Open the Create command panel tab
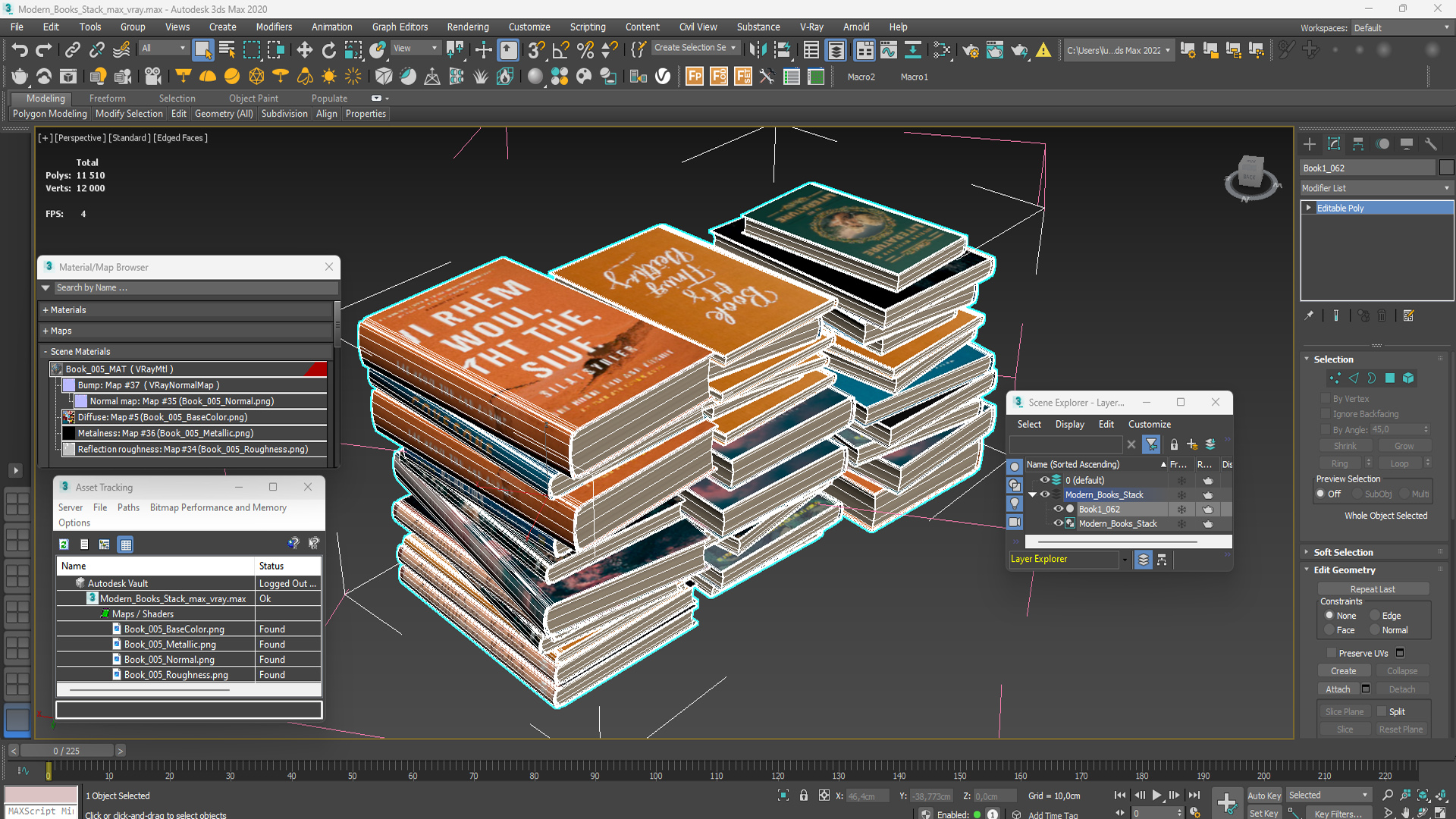Image resolution: width=1456 pixels, height=819 pixels. pyautogui.click(x=1310, y=144)
